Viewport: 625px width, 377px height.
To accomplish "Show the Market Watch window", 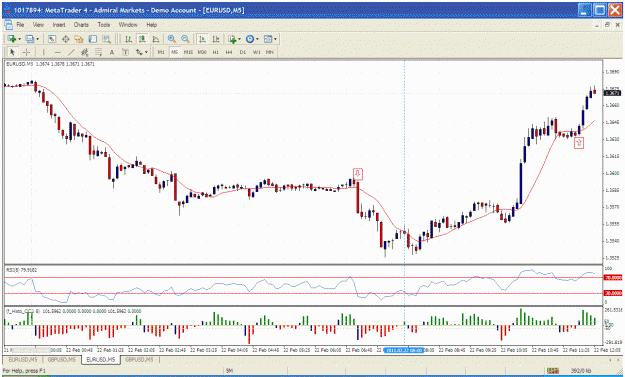I will (x=52, y=39).
